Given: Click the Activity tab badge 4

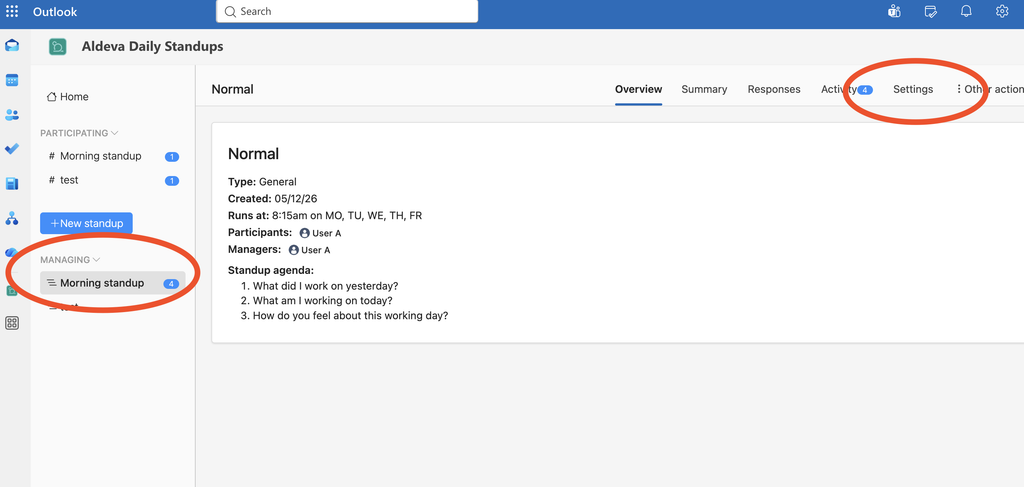Looking at the screenshot, I should (x=865, y=90).
